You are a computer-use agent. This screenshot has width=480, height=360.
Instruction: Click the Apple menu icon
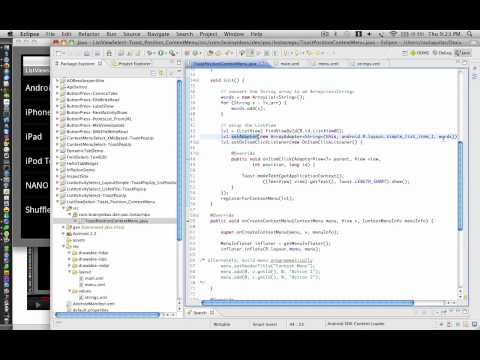pyautogui.click(x=10, y=34)
